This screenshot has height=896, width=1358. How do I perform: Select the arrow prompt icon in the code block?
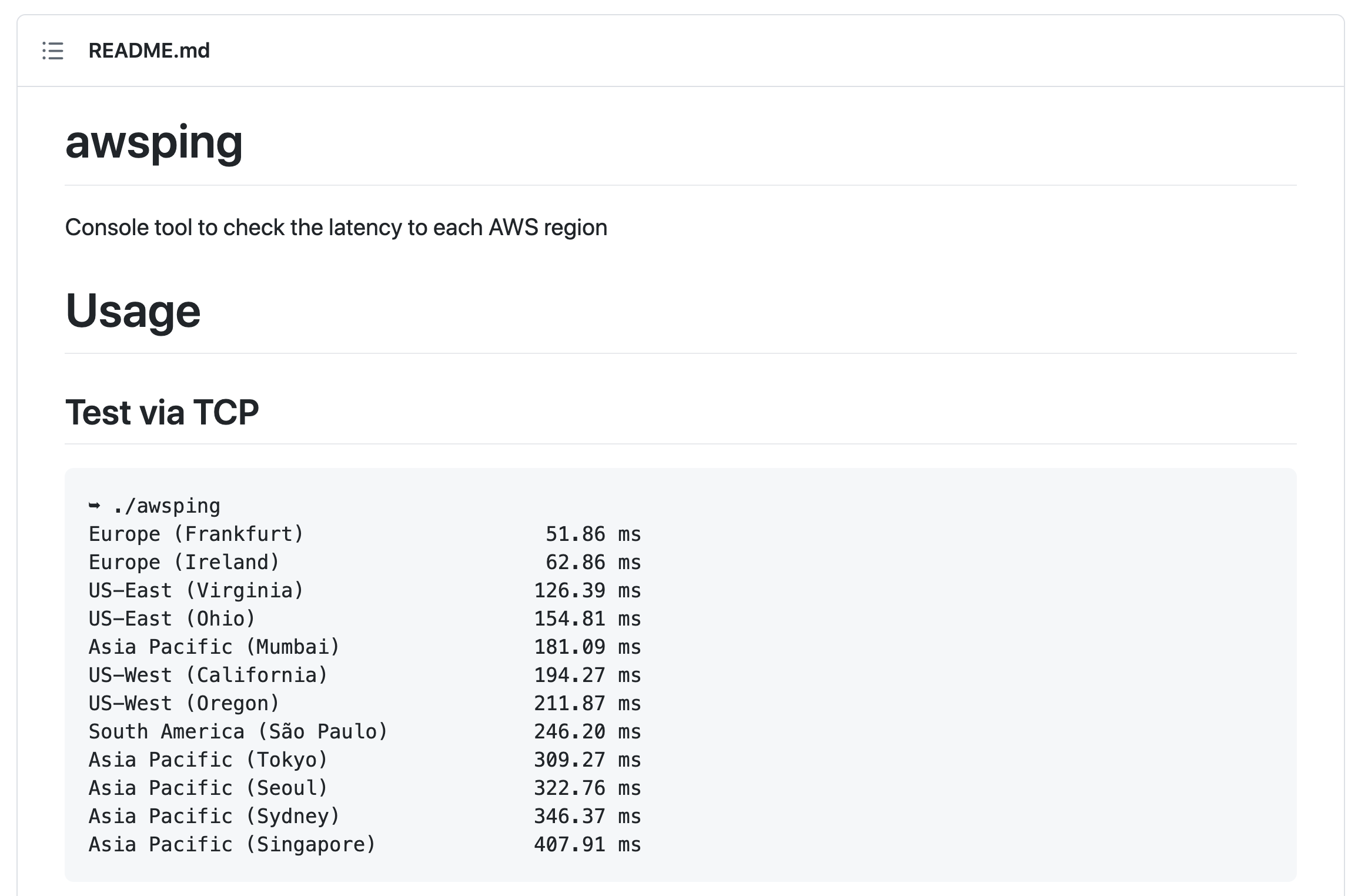click(x=94, y=504)
